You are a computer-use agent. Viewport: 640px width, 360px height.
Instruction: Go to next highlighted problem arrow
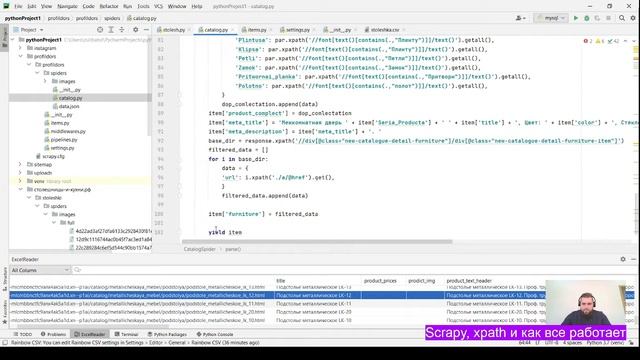(634, 41)
